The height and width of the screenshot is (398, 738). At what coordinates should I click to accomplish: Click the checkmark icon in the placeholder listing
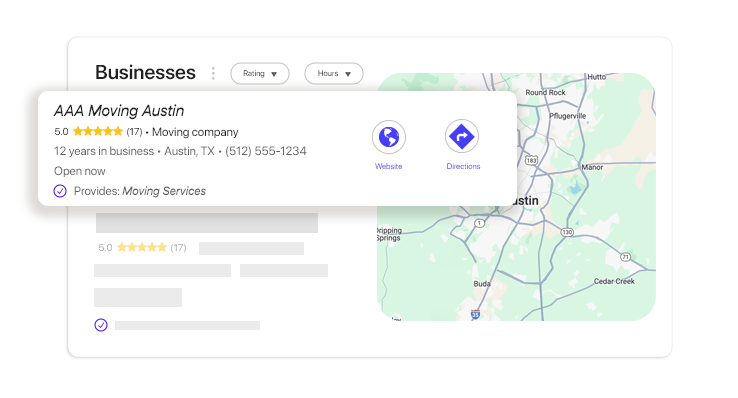pos(101,325)
